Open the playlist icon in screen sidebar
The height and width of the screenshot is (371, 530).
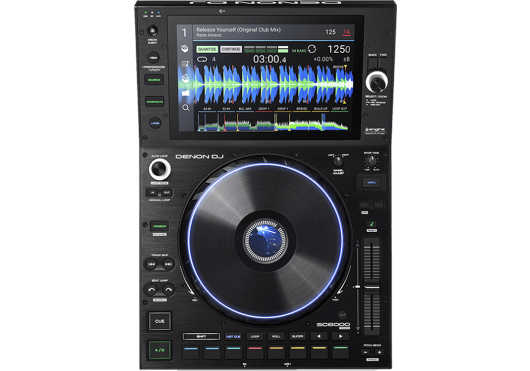185,64
